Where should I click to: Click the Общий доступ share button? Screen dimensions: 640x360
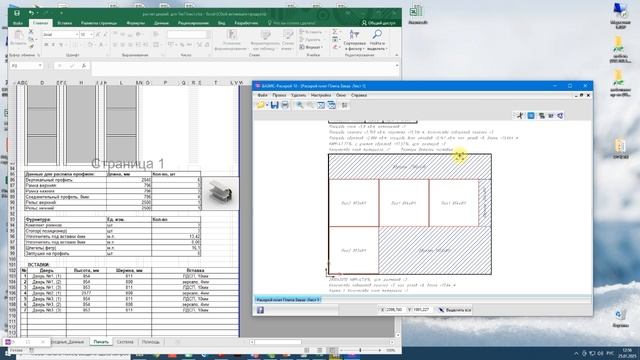click(x=378, y=23)
